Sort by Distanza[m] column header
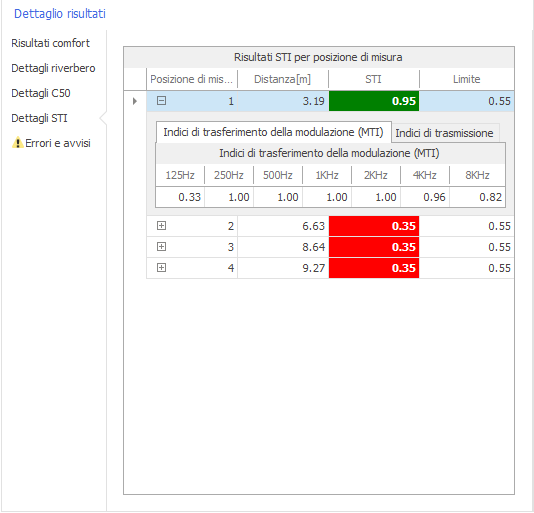This screenshot has height=513, width=534. coord(283,79)
